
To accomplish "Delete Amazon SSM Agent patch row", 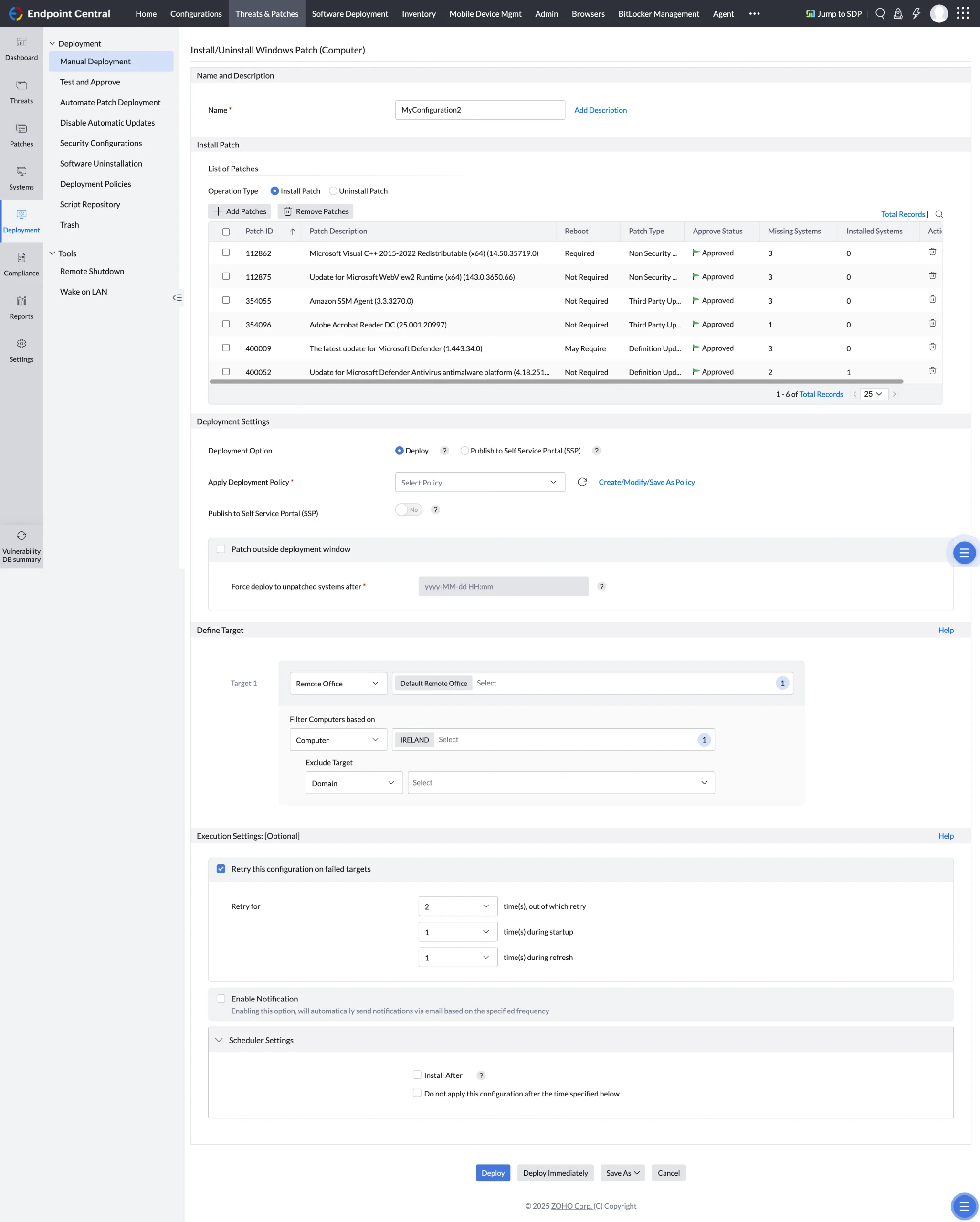I will pyautogui.click(x=932, y=299).
